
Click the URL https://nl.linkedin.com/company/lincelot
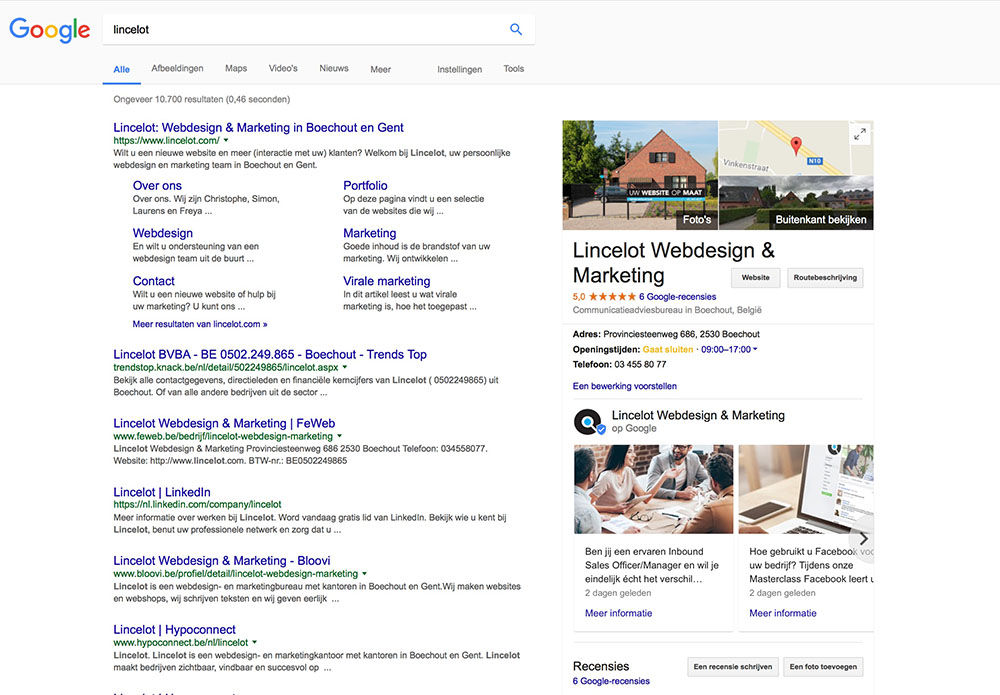point(197,504)
